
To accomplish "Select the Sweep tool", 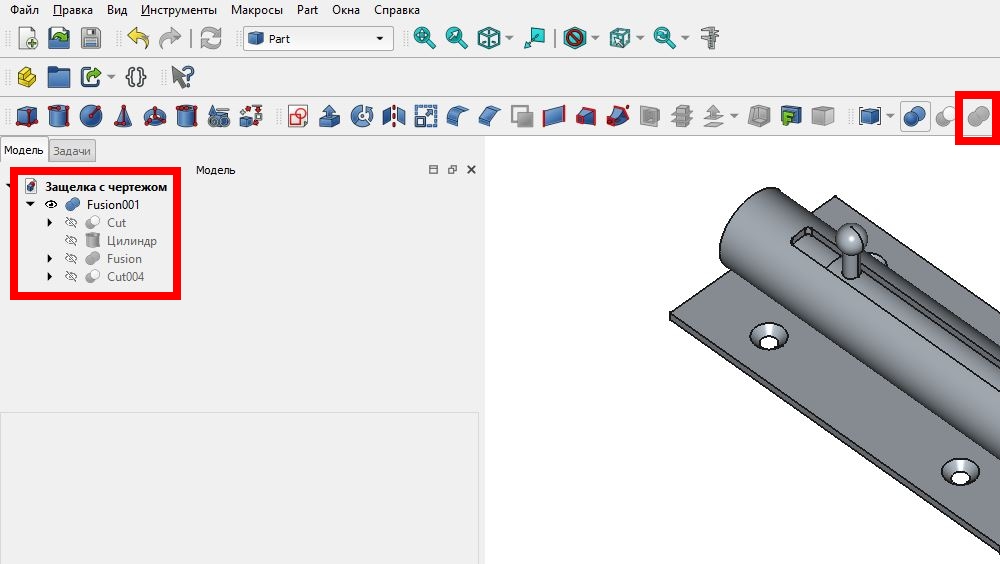I will [617, 116].
